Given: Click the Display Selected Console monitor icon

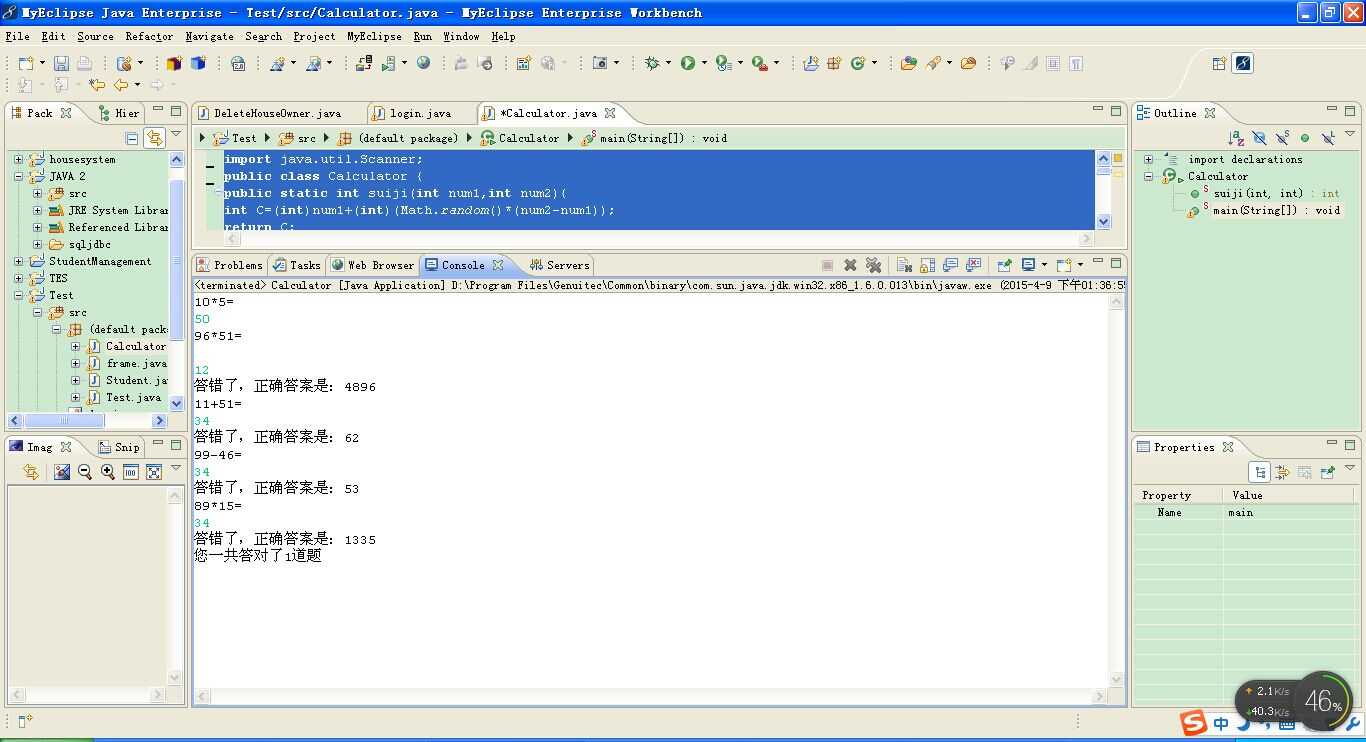Looking at the screenshot, I should [x=1028, y=265].
